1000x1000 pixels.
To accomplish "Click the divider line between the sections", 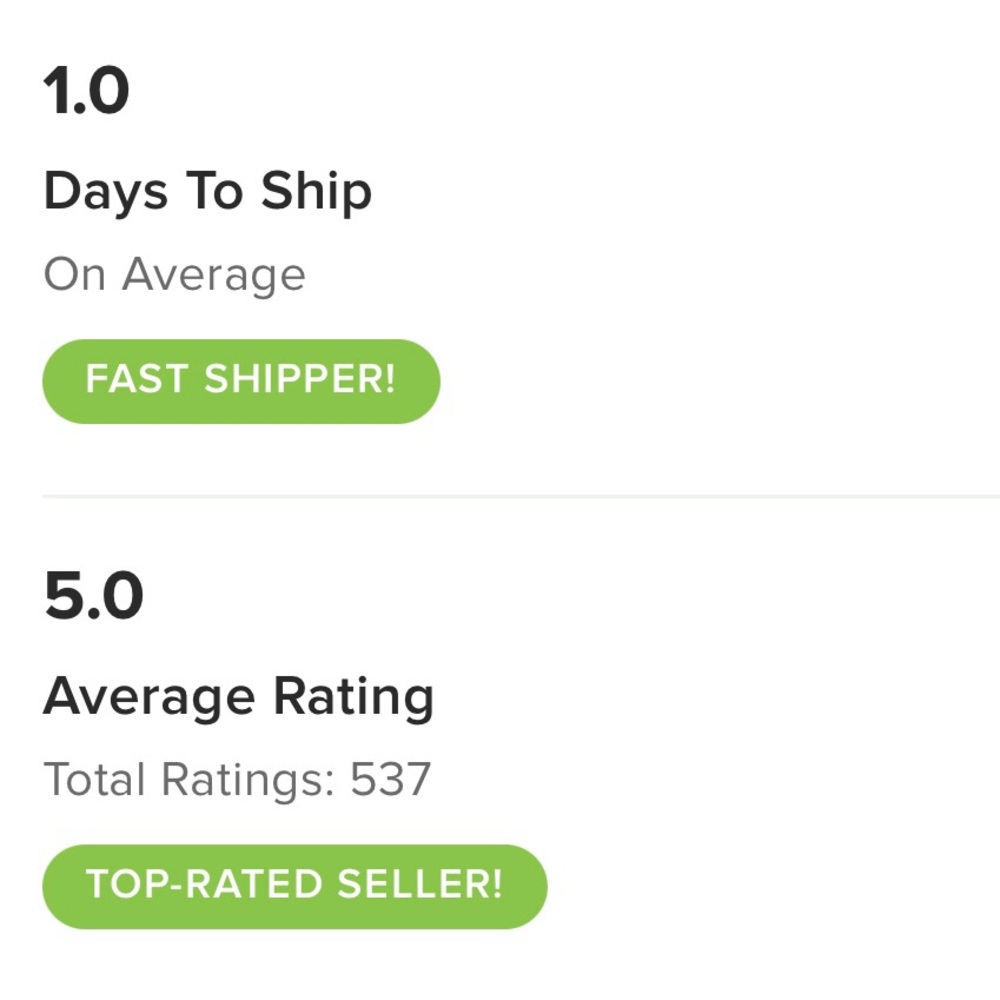I will pyautogui.click(x=521, y=496).
